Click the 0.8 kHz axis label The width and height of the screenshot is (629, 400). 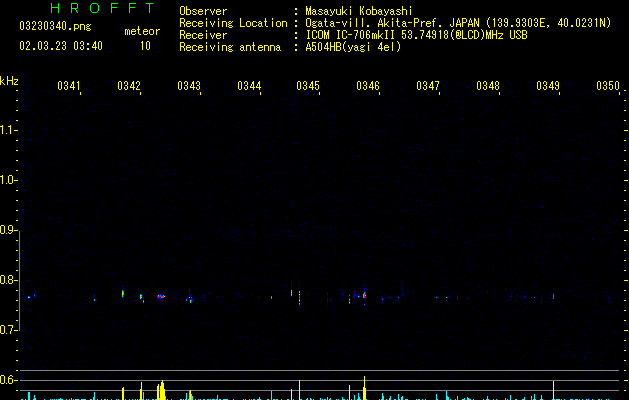[x=8, y=280]
